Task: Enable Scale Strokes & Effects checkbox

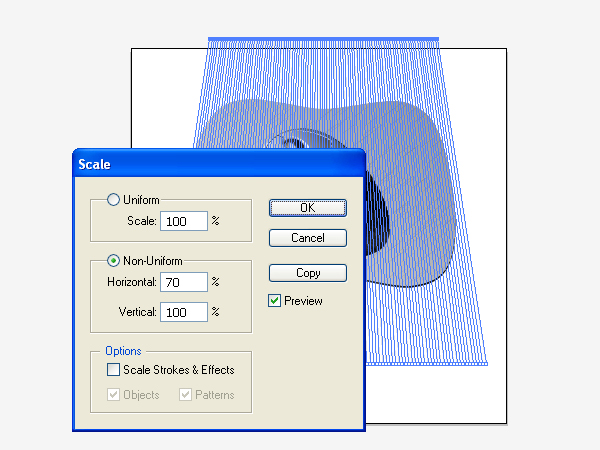Action: pyautogui.click(x=113, y=370)
